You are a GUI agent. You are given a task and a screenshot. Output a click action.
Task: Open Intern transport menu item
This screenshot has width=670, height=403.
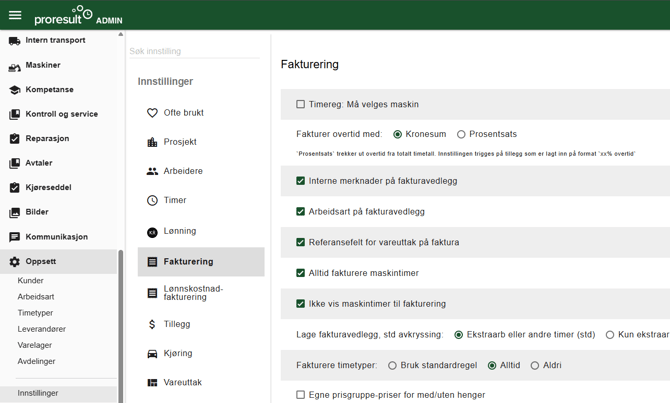coord(58,41)
